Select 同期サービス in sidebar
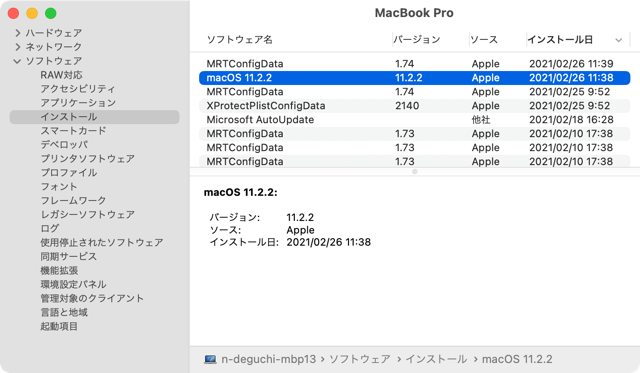 click(x=69, y=256)
